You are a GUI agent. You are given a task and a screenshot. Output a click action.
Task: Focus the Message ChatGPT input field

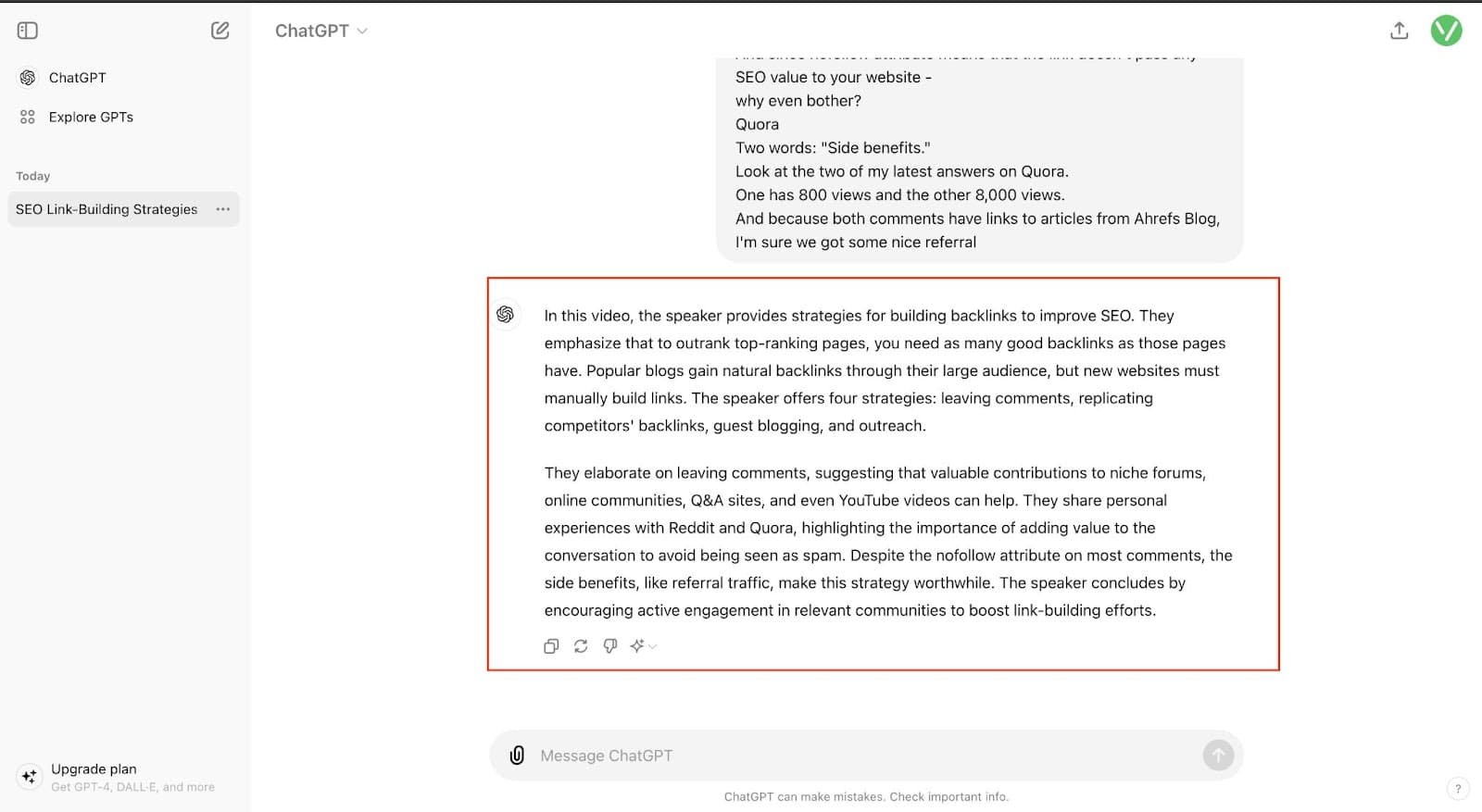(866, 756)
